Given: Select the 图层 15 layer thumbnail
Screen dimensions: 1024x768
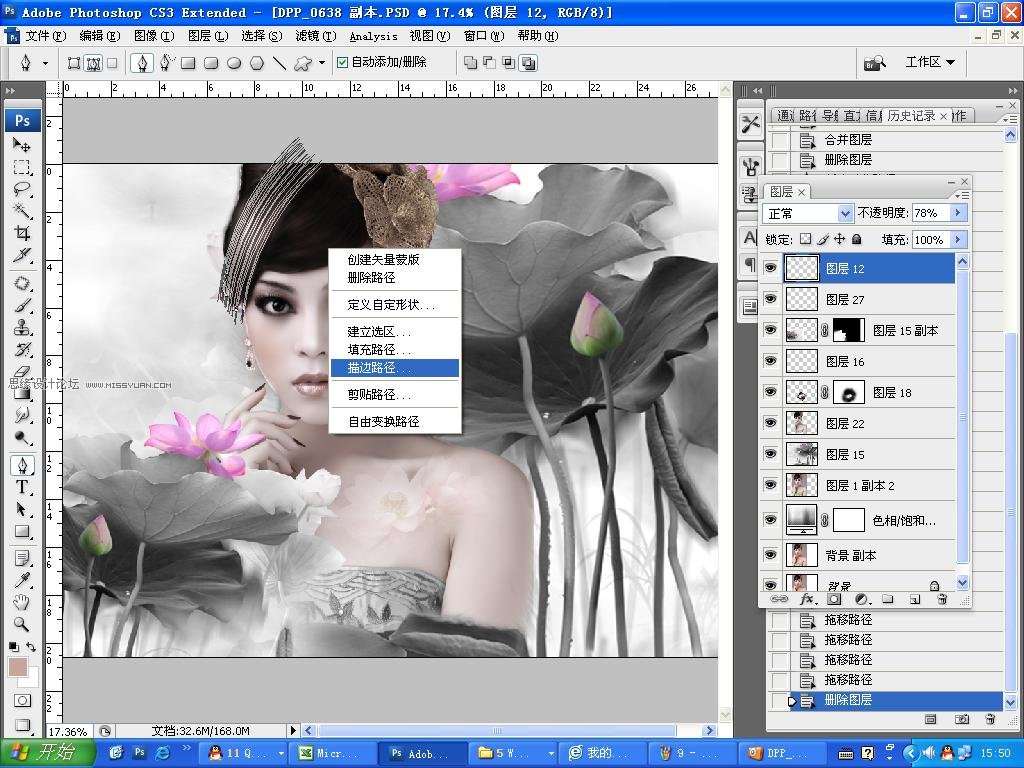Looking at the screenshot, I should click(802, 454).
